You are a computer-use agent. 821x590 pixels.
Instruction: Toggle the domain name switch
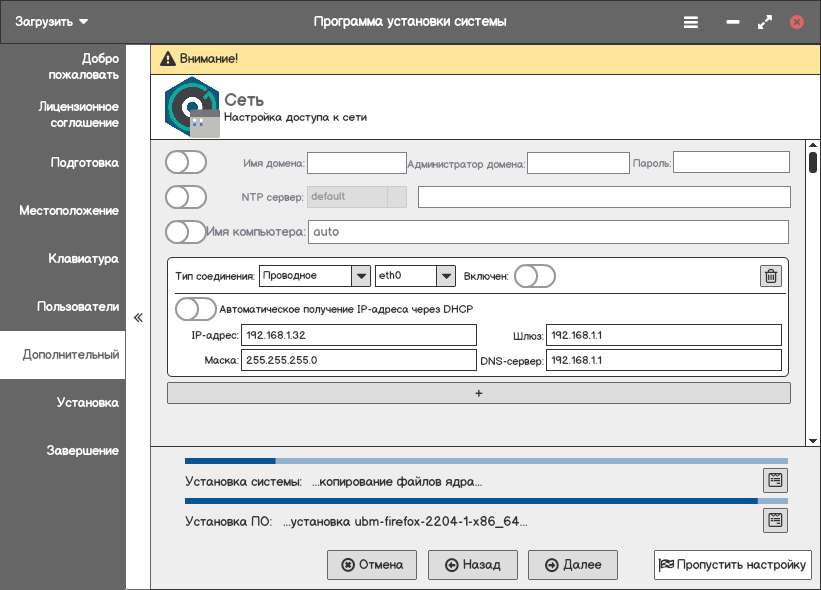186,162
